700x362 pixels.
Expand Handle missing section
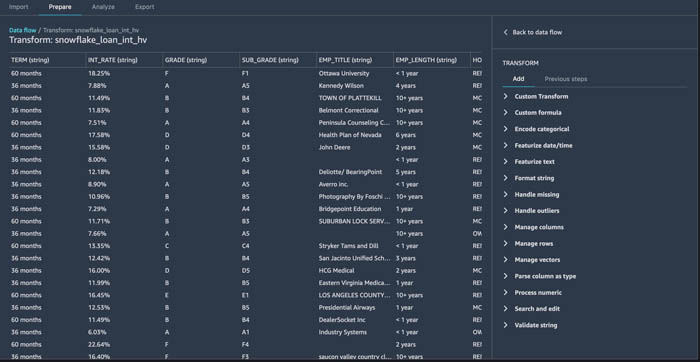pyautogui.click(x=531, y=195)
